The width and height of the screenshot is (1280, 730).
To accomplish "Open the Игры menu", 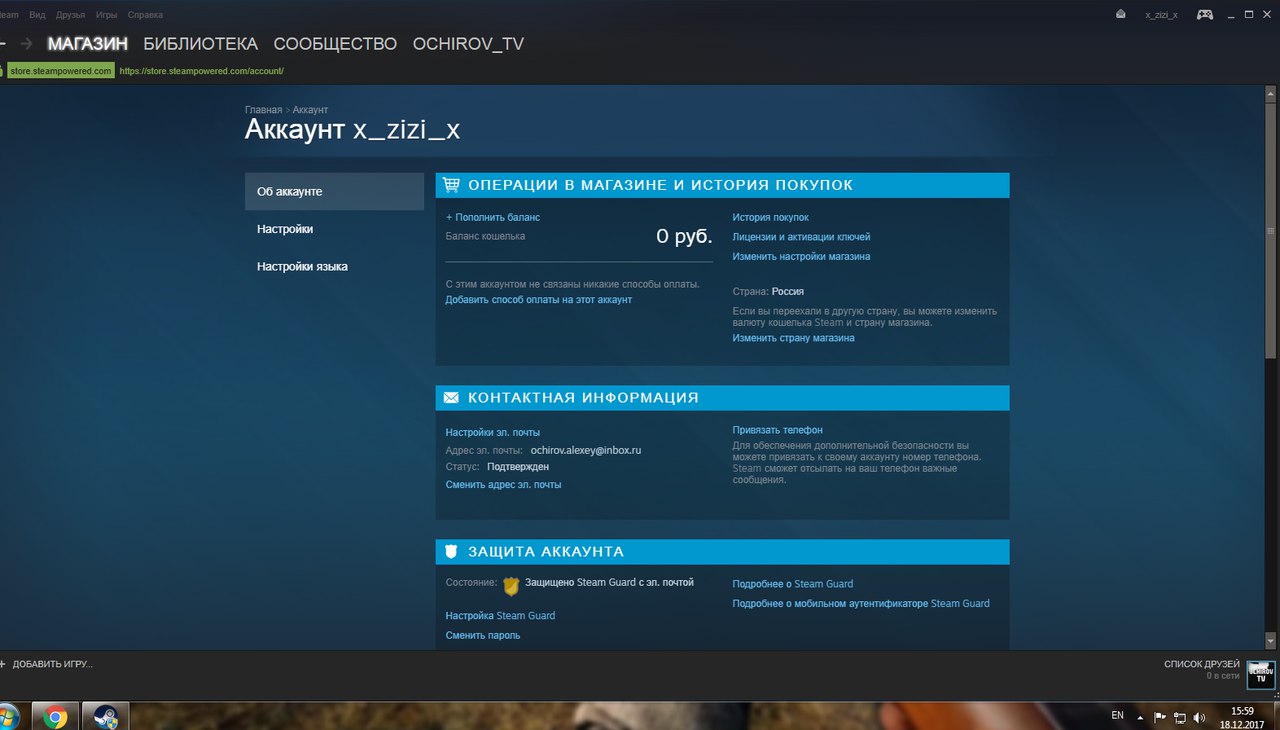I will coord(106,15).
